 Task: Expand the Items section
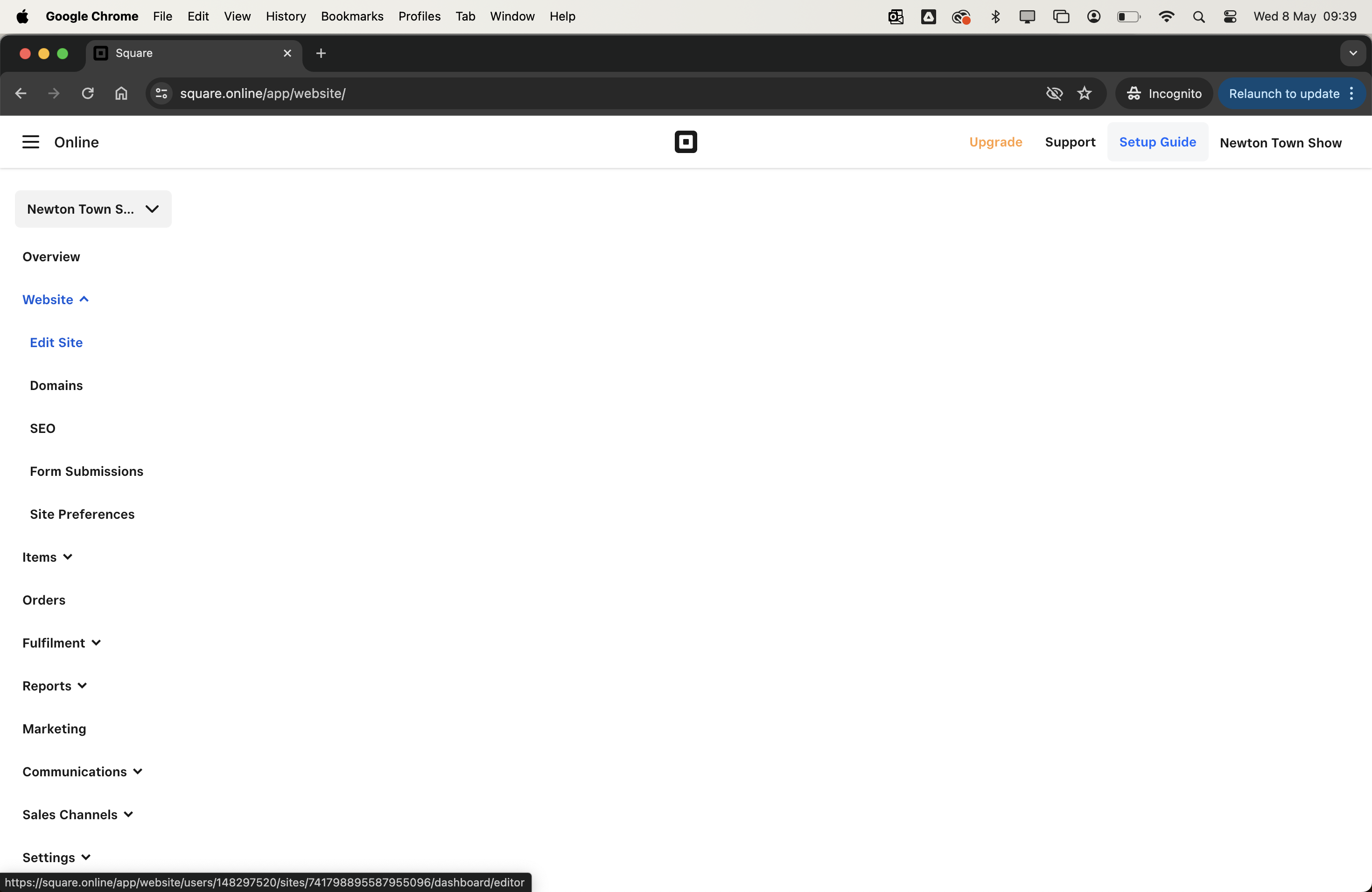pyautogui.click(x=47, y=557)
